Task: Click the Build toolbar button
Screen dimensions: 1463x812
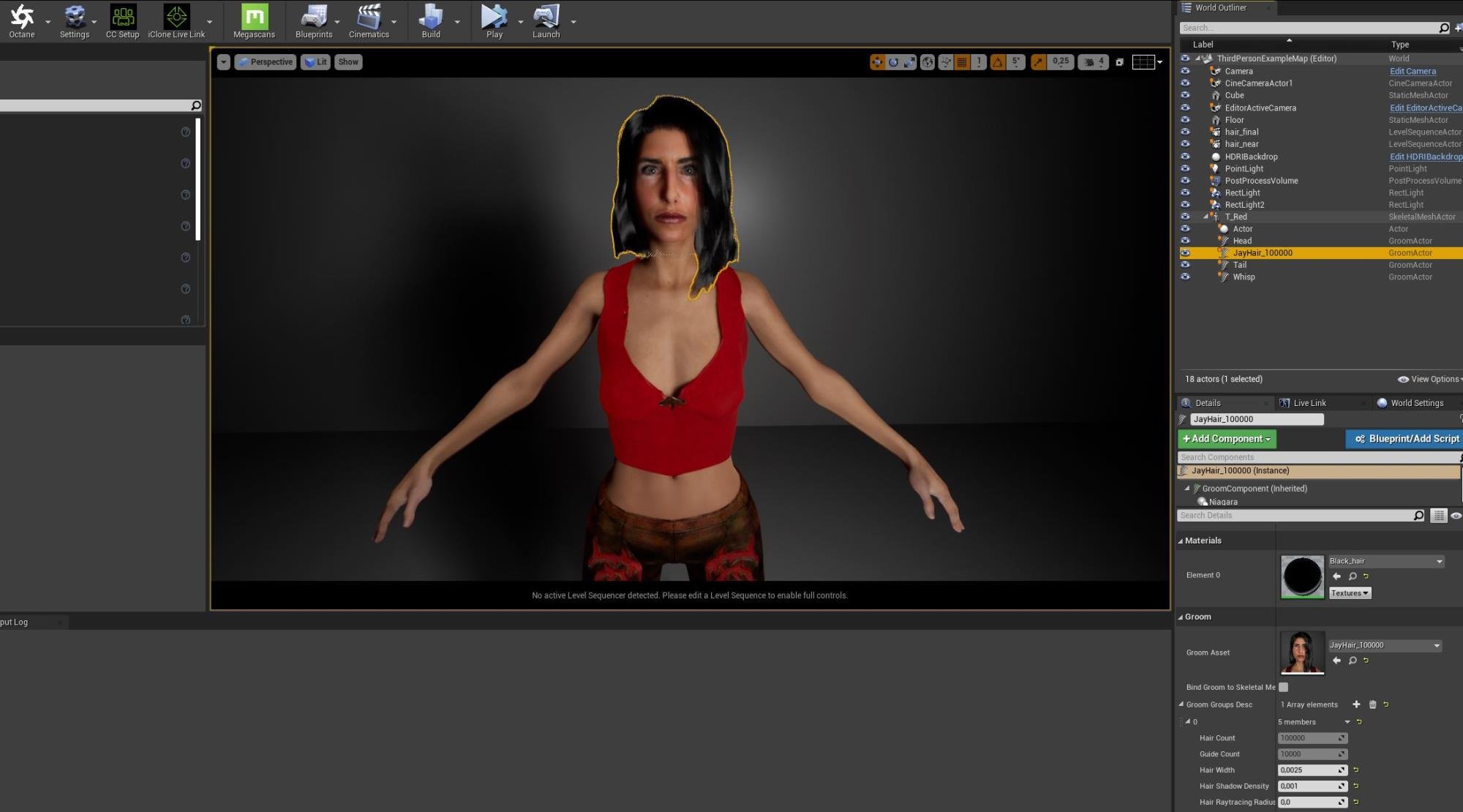Action: pos(431,20)
